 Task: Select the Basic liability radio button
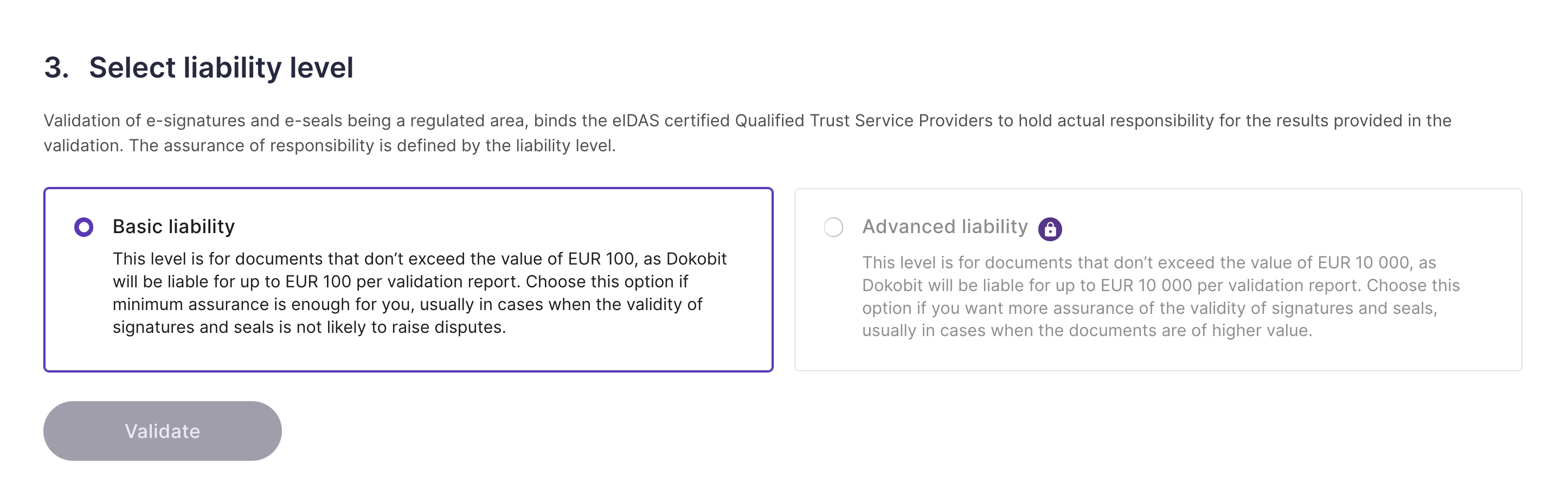tap(84, 227)
